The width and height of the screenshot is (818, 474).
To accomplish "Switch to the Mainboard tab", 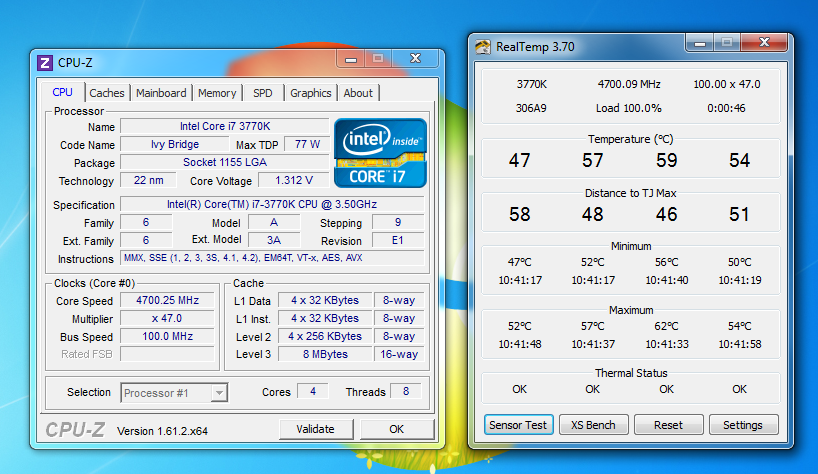I will (x=161, y=93).
